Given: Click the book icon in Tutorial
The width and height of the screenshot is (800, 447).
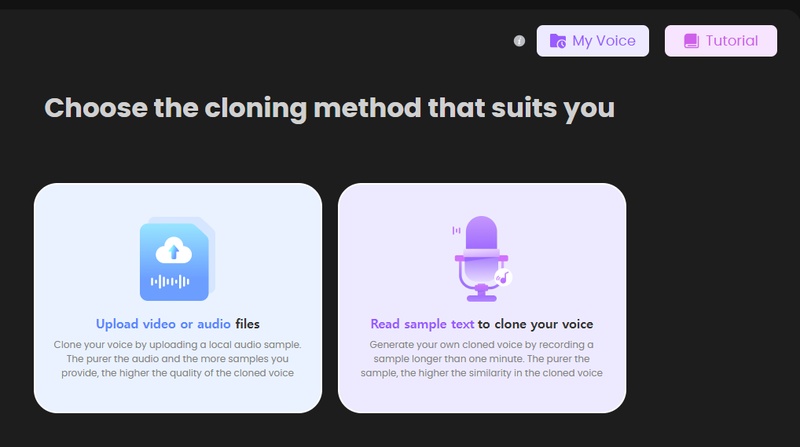Looking at the screenshot, I should pyautogui.click(x=691, y=41).
